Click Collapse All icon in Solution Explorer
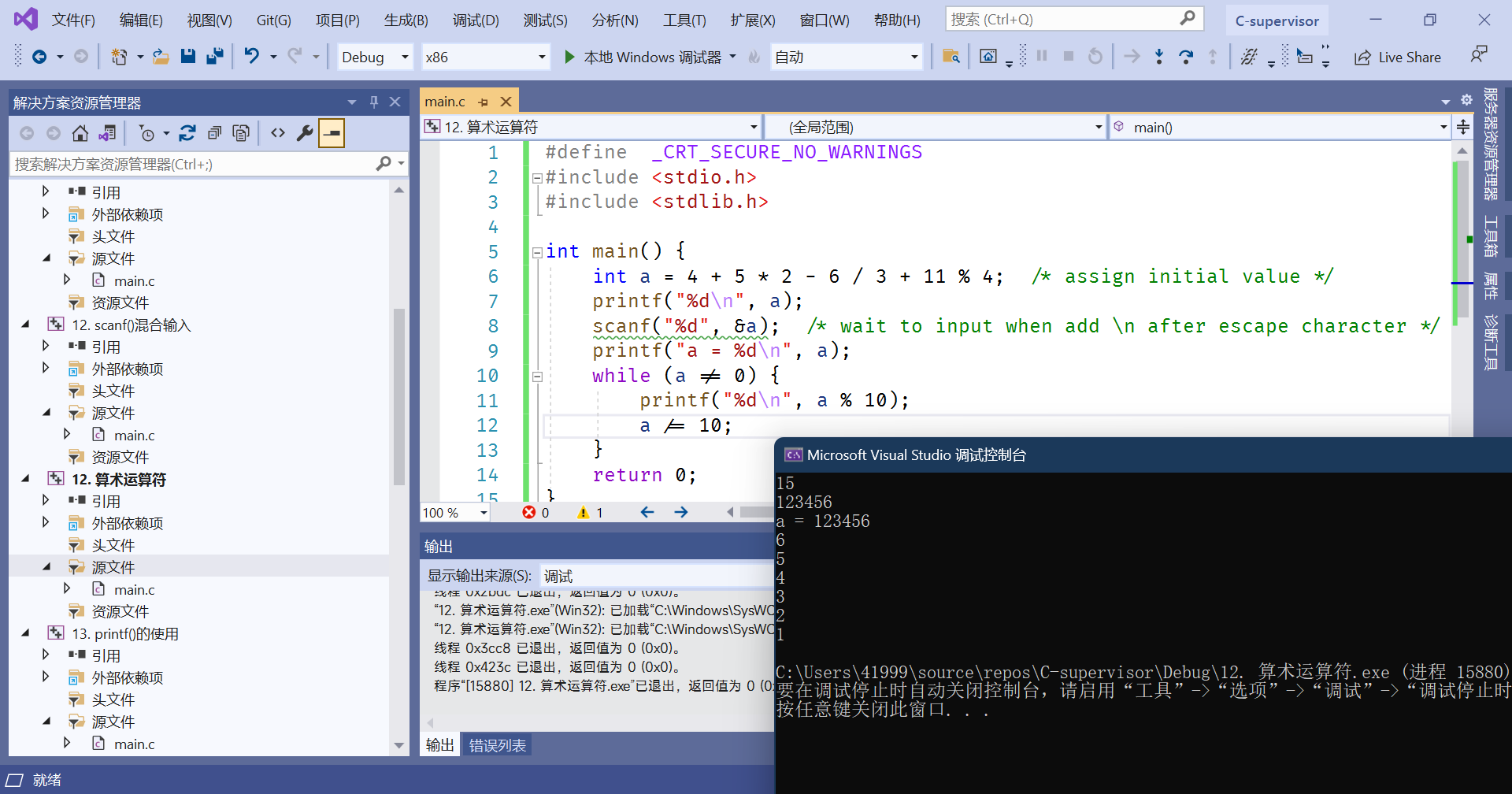This screenshot has height=794, width=1512. [x=214, y=133]
